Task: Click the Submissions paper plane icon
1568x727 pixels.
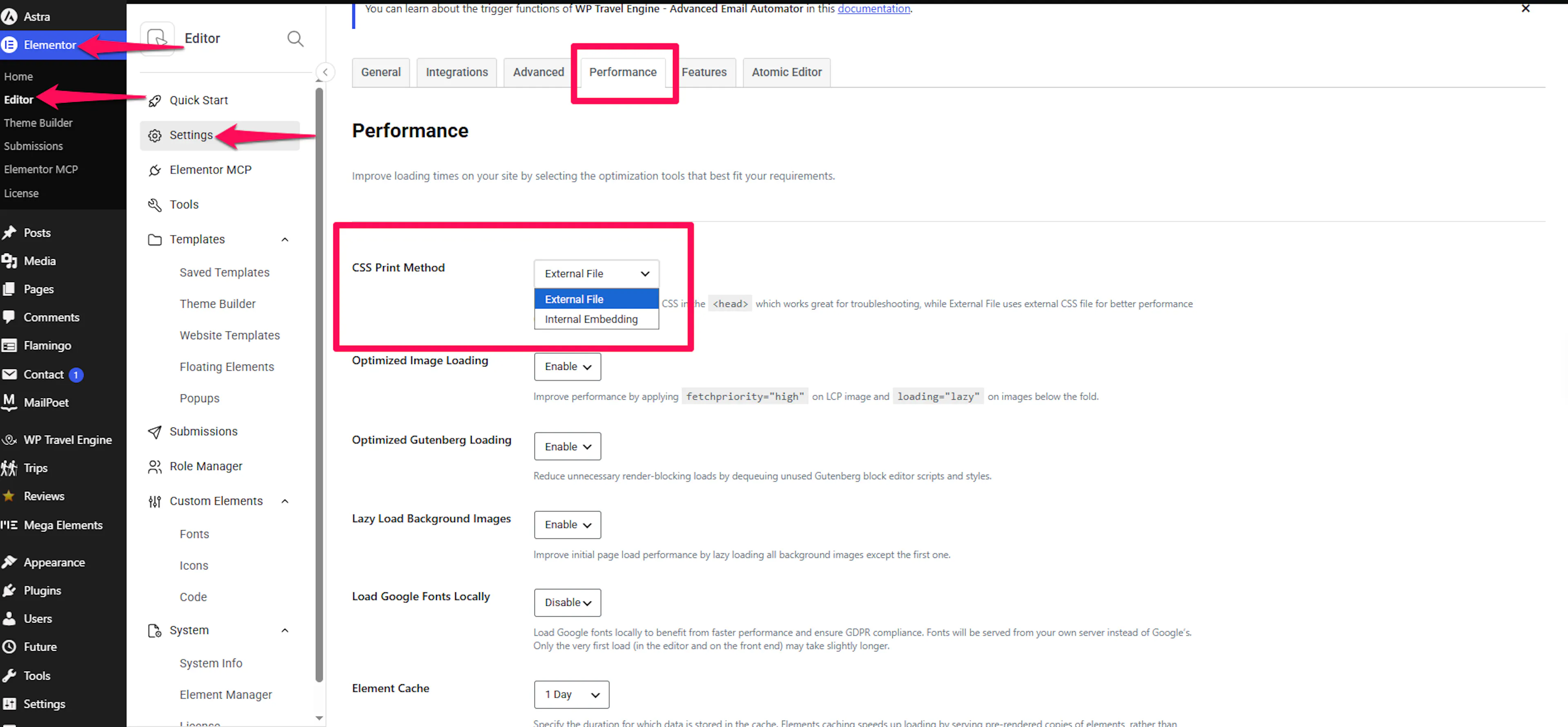Action: point(155,432)
